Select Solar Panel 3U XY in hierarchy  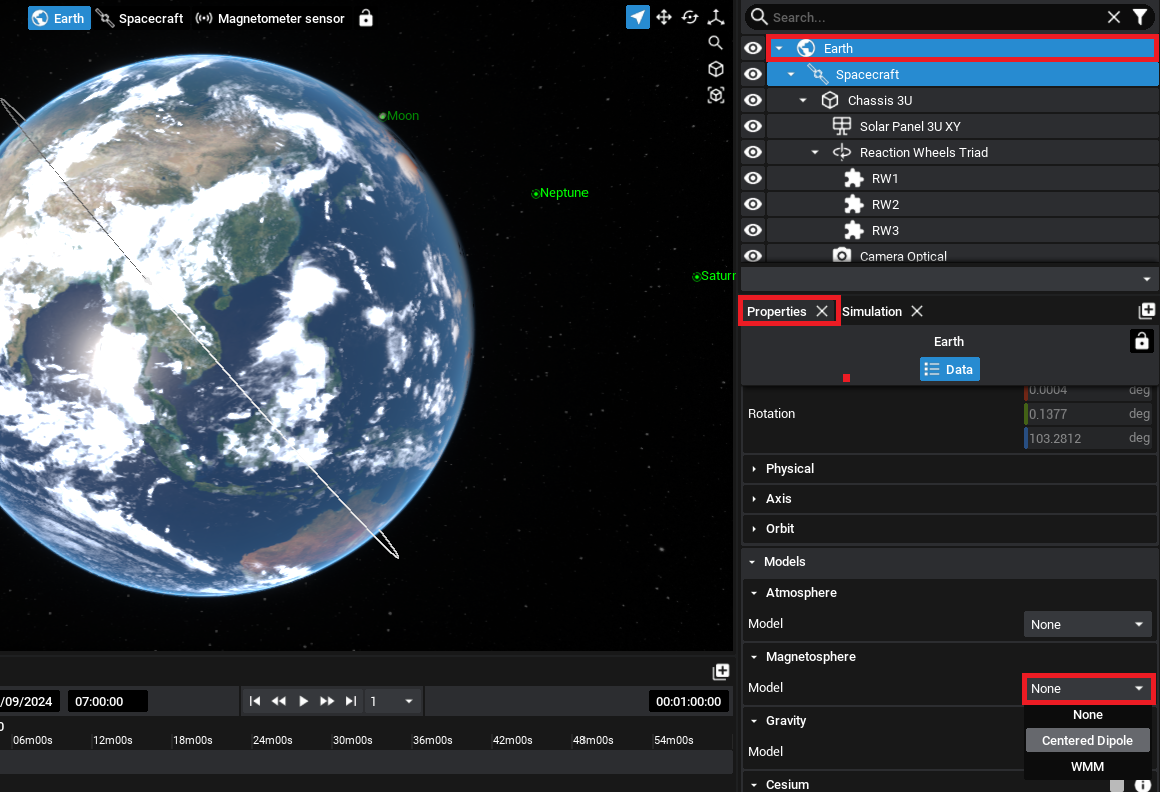(909, 126)
